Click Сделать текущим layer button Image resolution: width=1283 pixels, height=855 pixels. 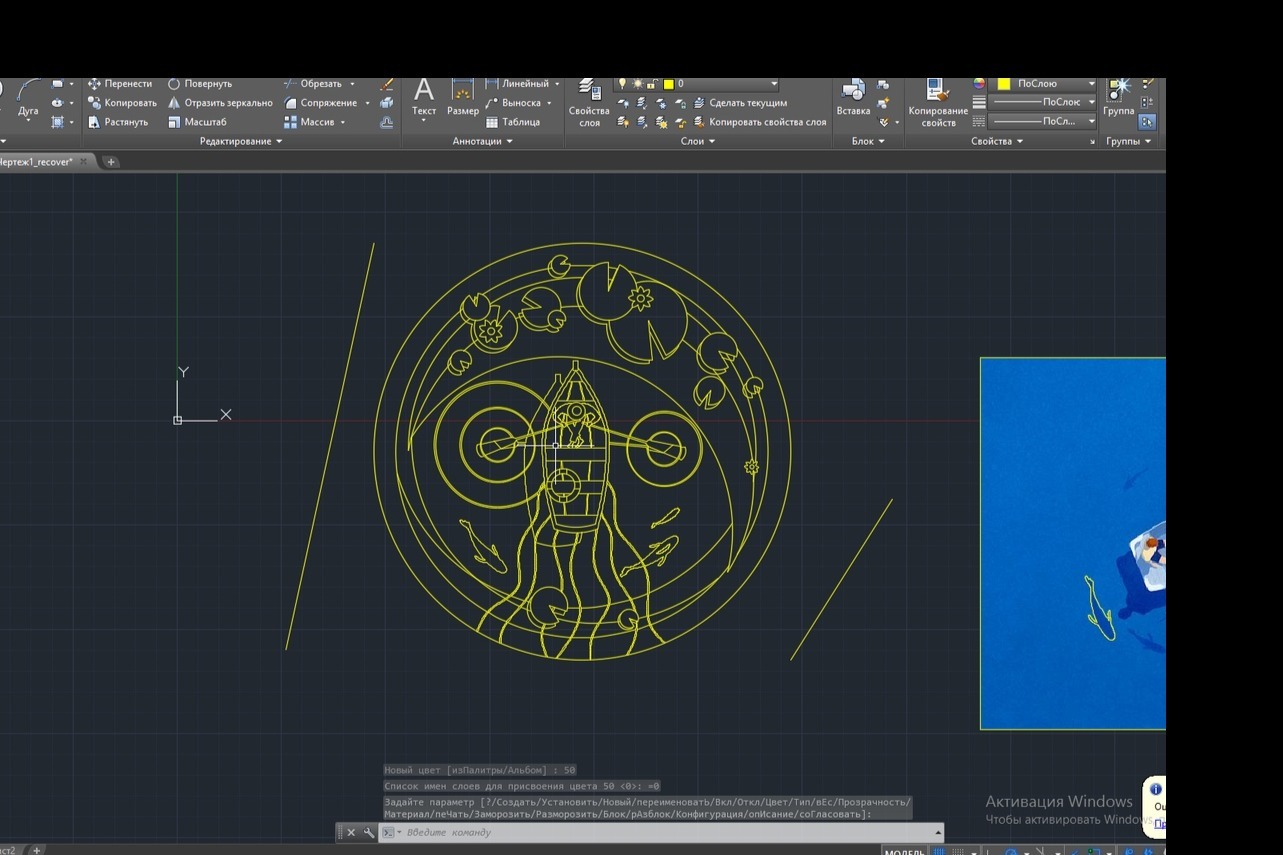click(740, 103)
